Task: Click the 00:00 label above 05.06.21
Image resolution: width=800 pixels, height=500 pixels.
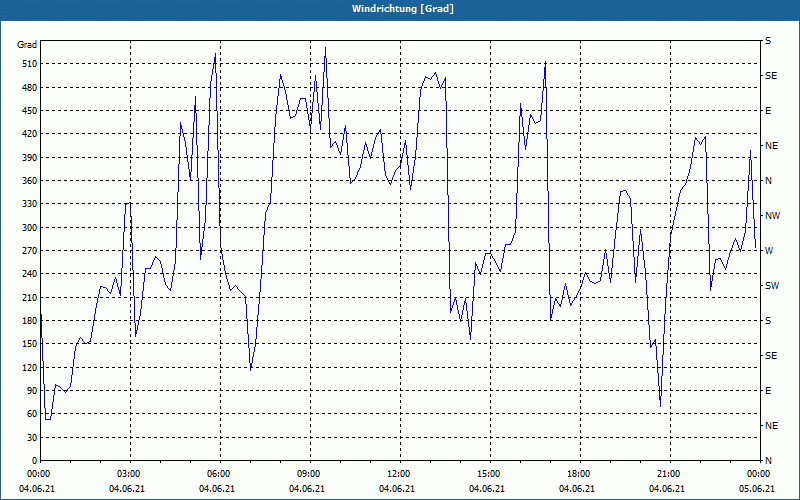Action: [x=759, y=473]
